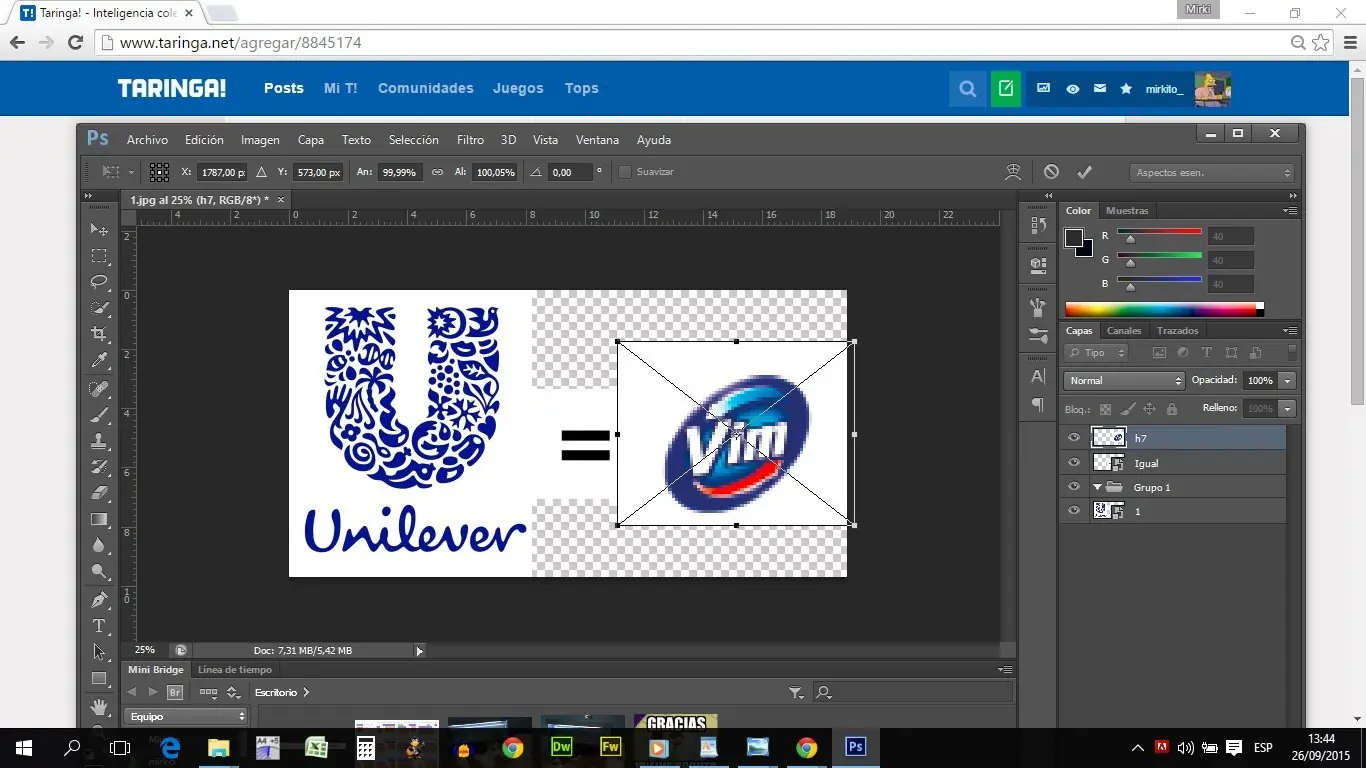The width and height of the screenshot is (1366, 768).
Task: Select the History Brush tool
Action: (x=99, y=467)
